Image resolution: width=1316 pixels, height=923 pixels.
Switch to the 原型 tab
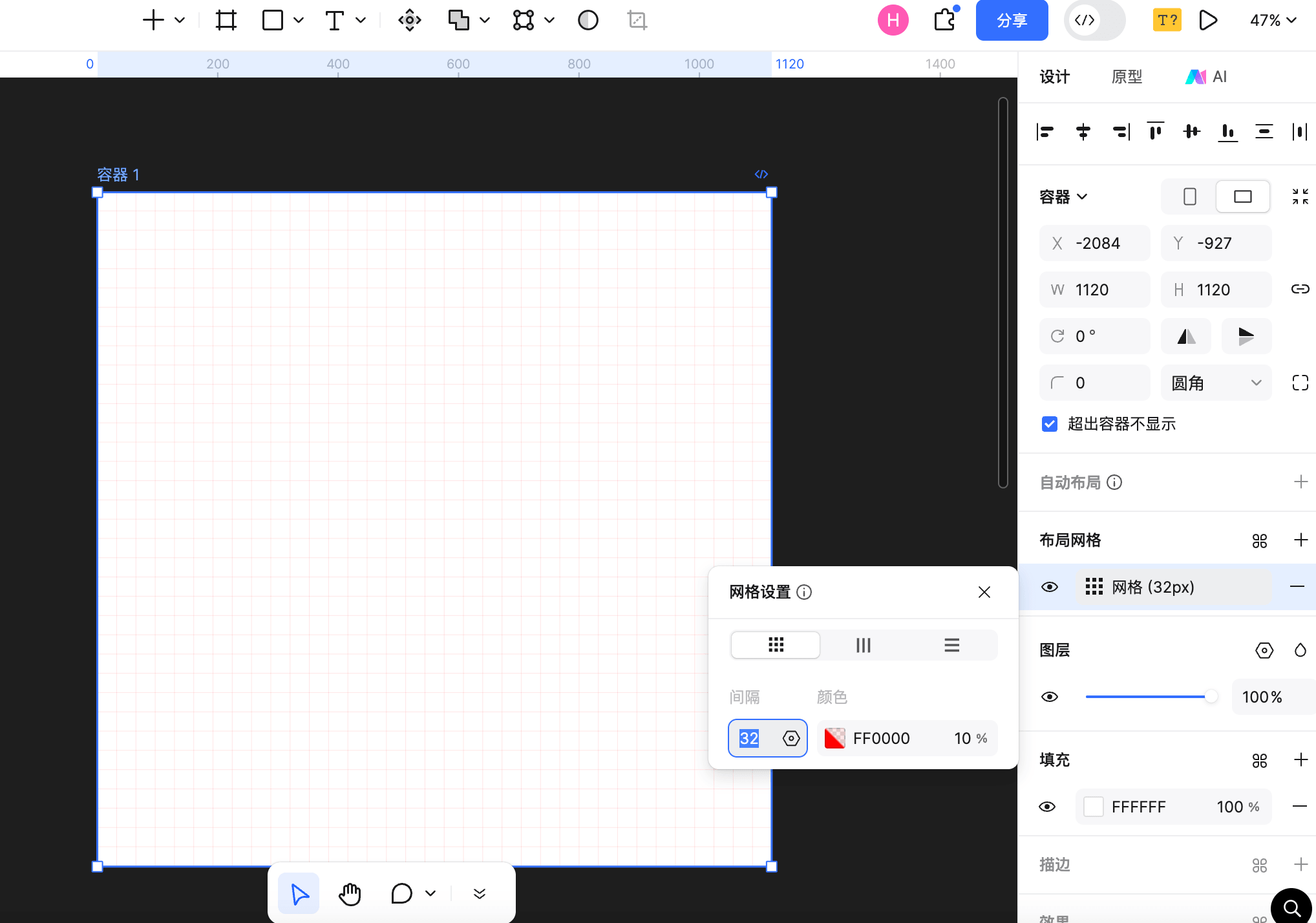point(1127,77)
